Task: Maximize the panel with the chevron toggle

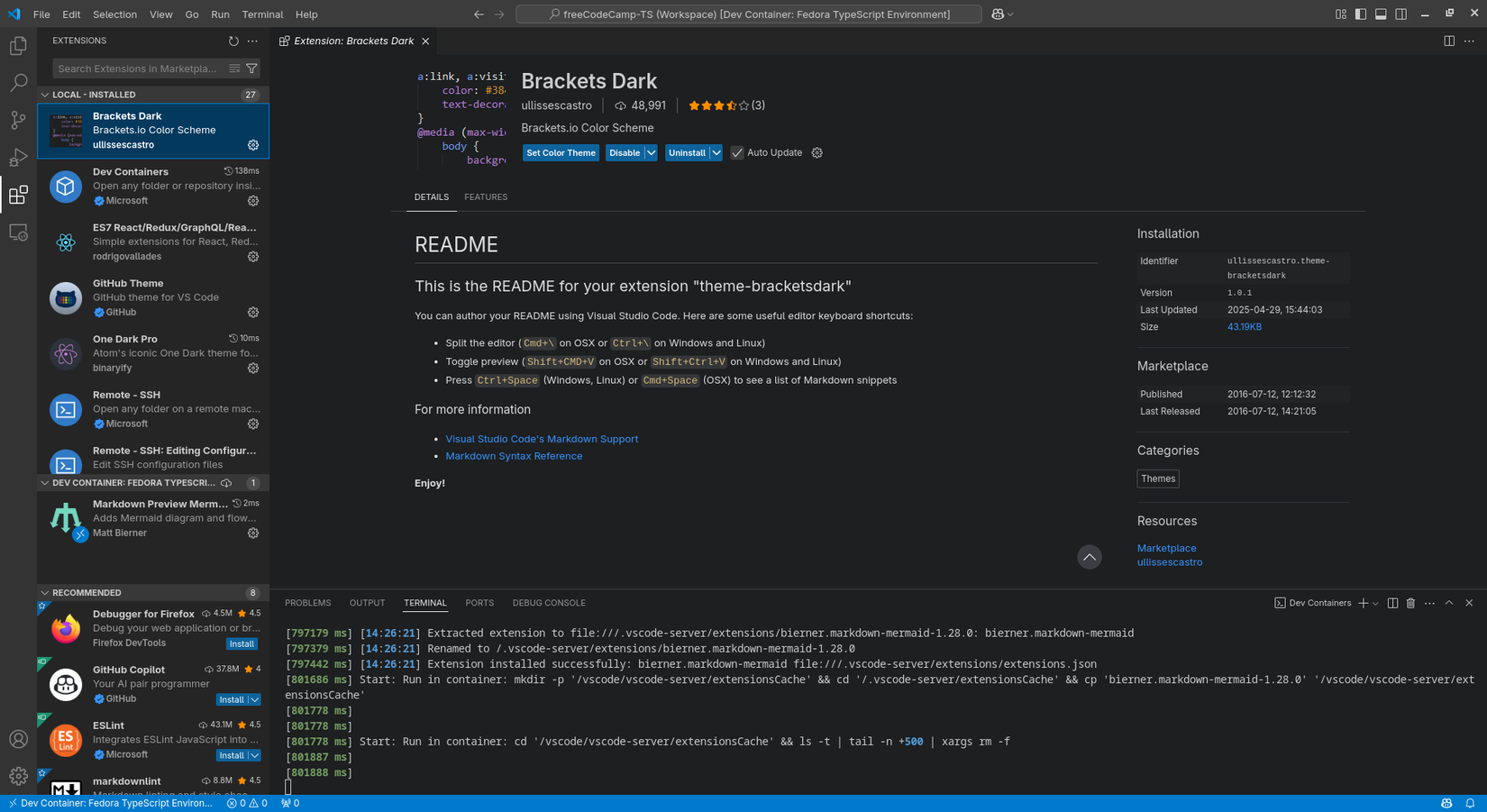Action: coord(1448,603)
